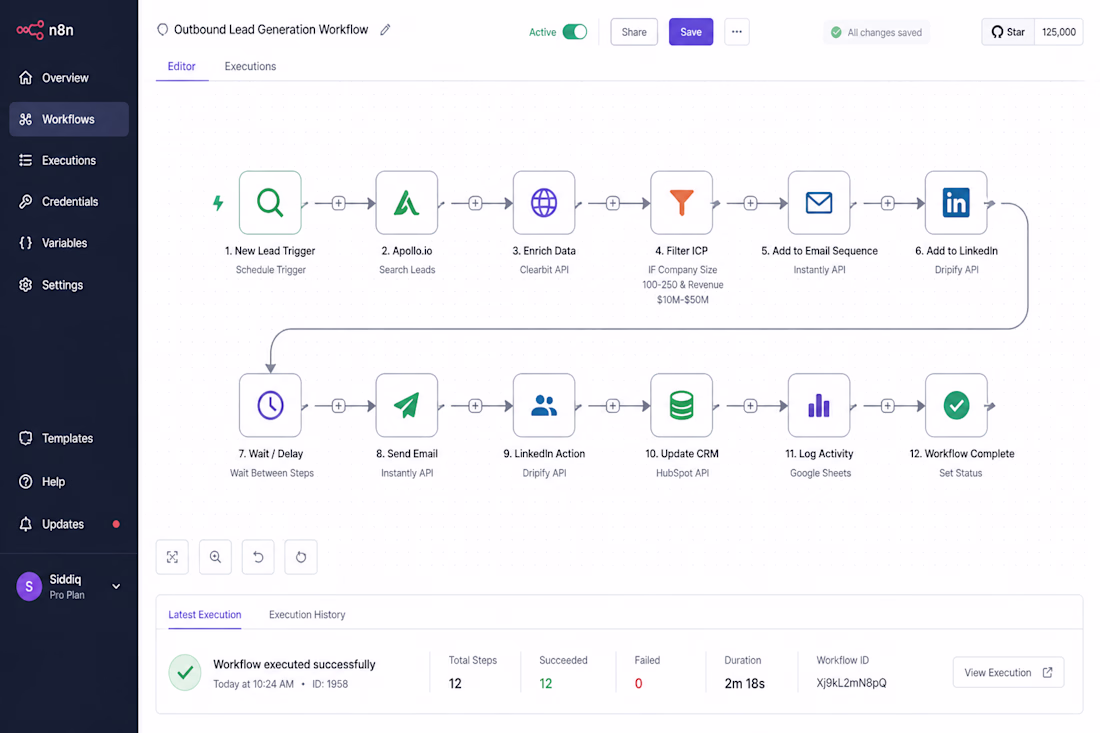Open Variables in sidebar
The image size is (1100, 733).
[69, 243]
